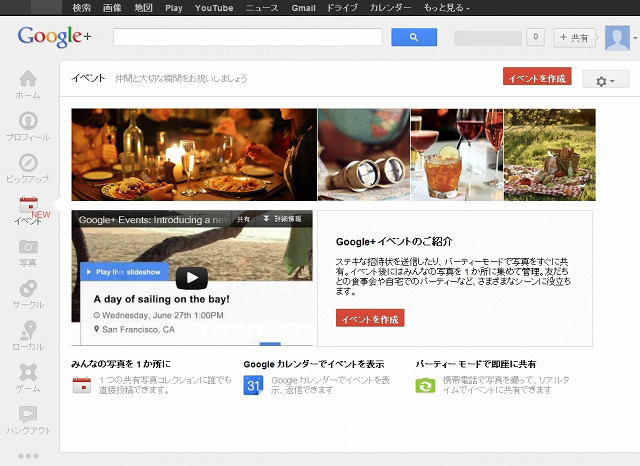Click heading パーティーモードで即座に共有
The height and width of the screenshot is (466, 640).
click(476, 364)
